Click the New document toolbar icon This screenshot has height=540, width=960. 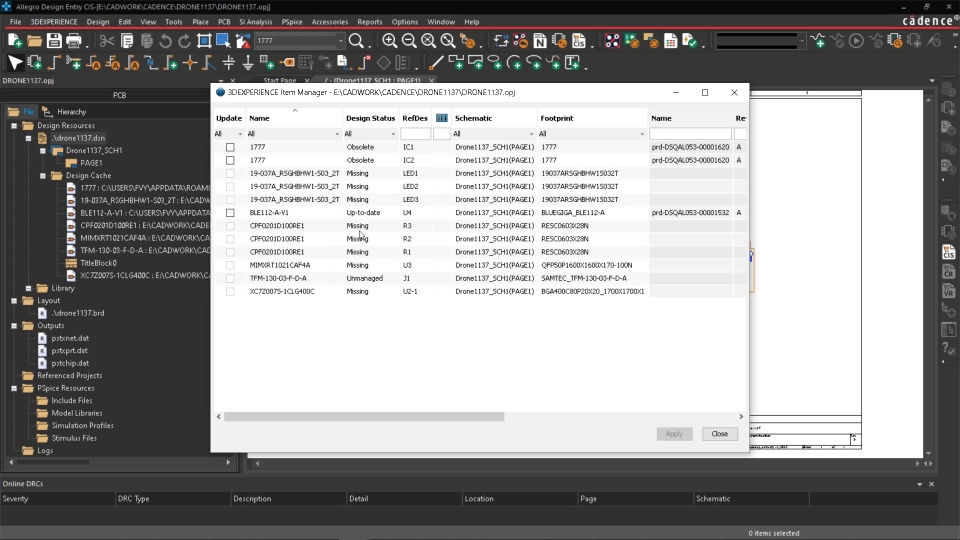(15, 41)
